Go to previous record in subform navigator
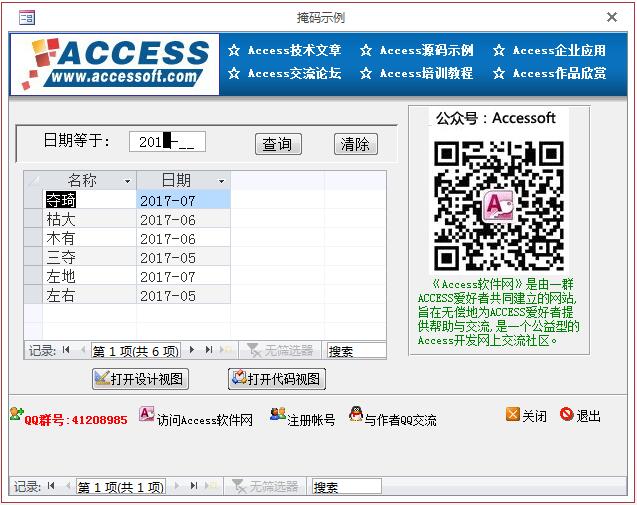The height and width of the screenshot is (505, 637). tap(83, 350)
